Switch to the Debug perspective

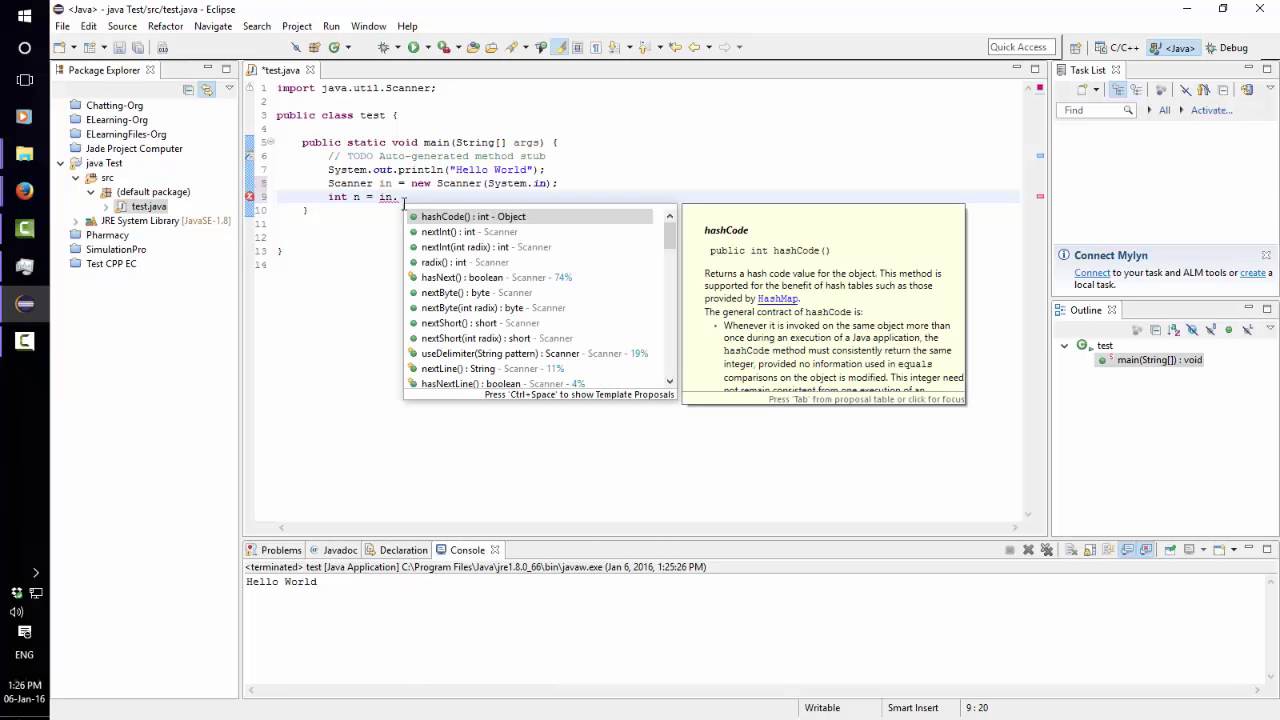pos(1226,47)
